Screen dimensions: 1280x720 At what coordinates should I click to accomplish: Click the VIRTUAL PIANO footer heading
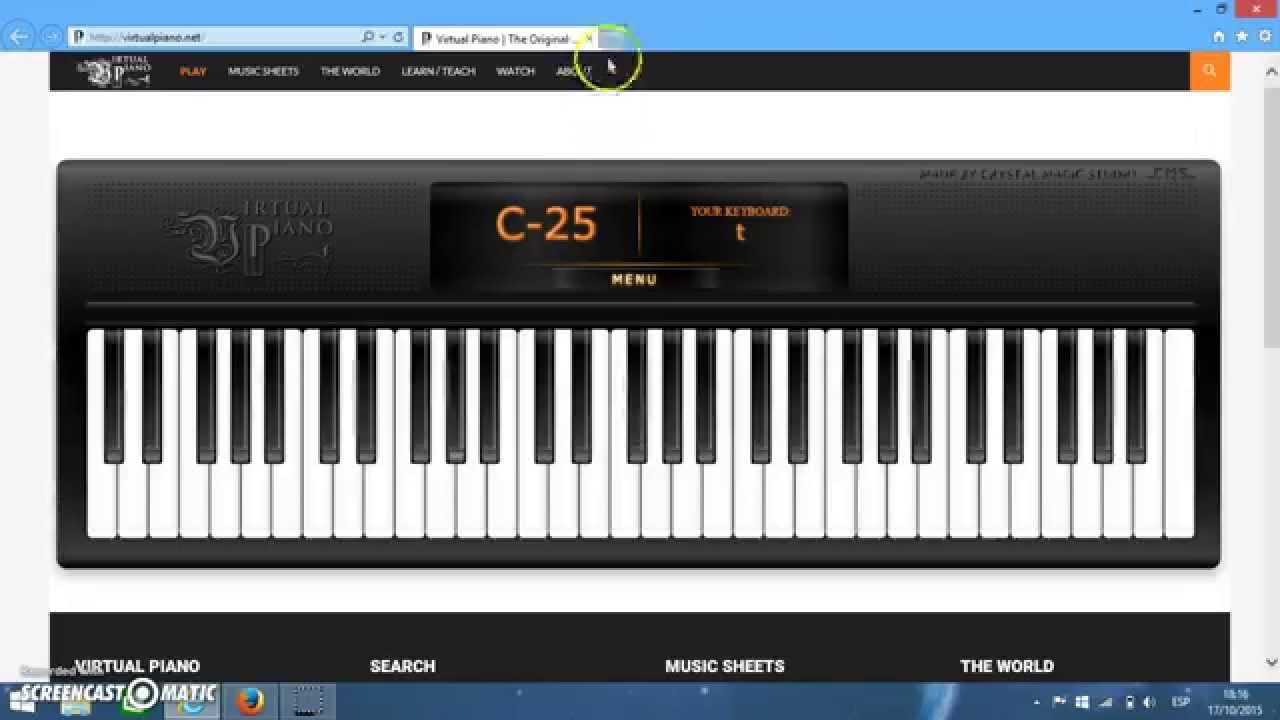pyautogui.click(x=137, y=666)
